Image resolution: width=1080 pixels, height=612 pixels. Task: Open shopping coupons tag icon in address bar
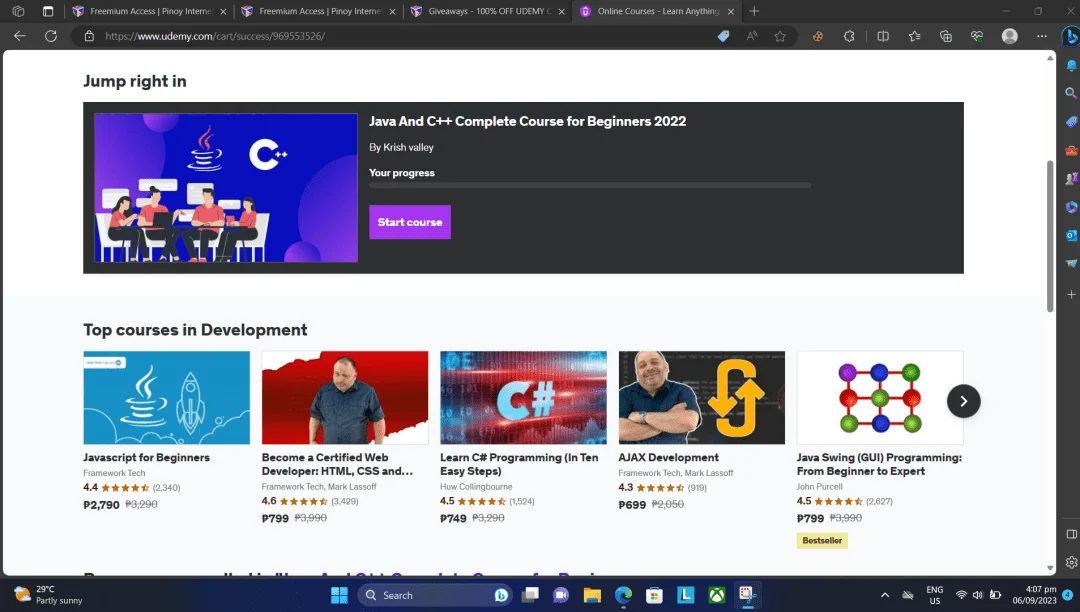(723, 36)
